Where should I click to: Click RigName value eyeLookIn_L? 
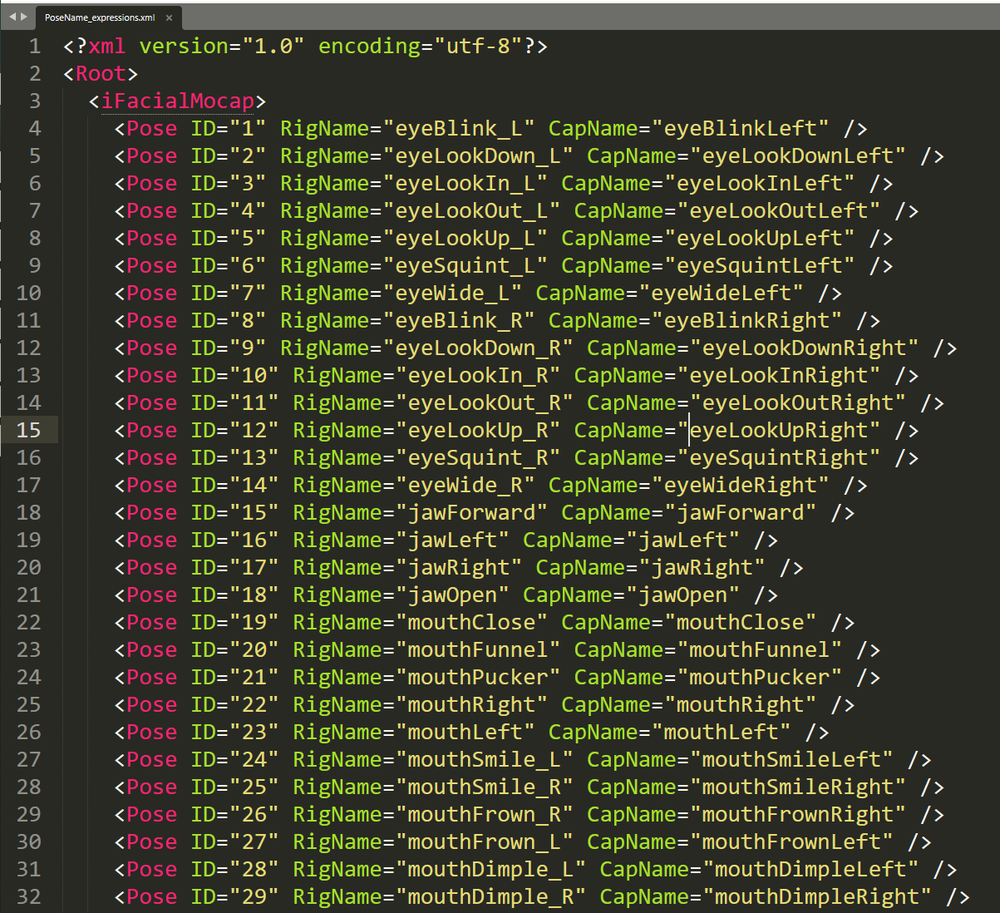465,184
